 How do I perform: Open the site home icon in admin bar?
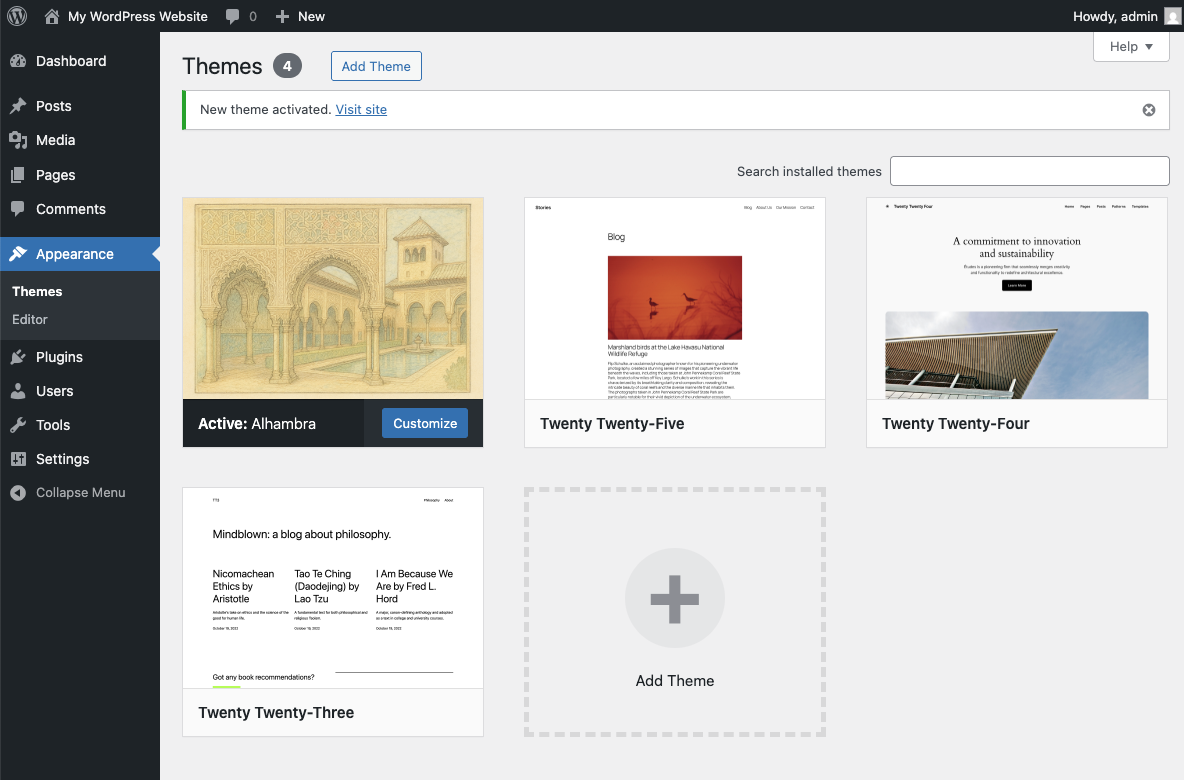pyautogui.click(x=52, y=16)
